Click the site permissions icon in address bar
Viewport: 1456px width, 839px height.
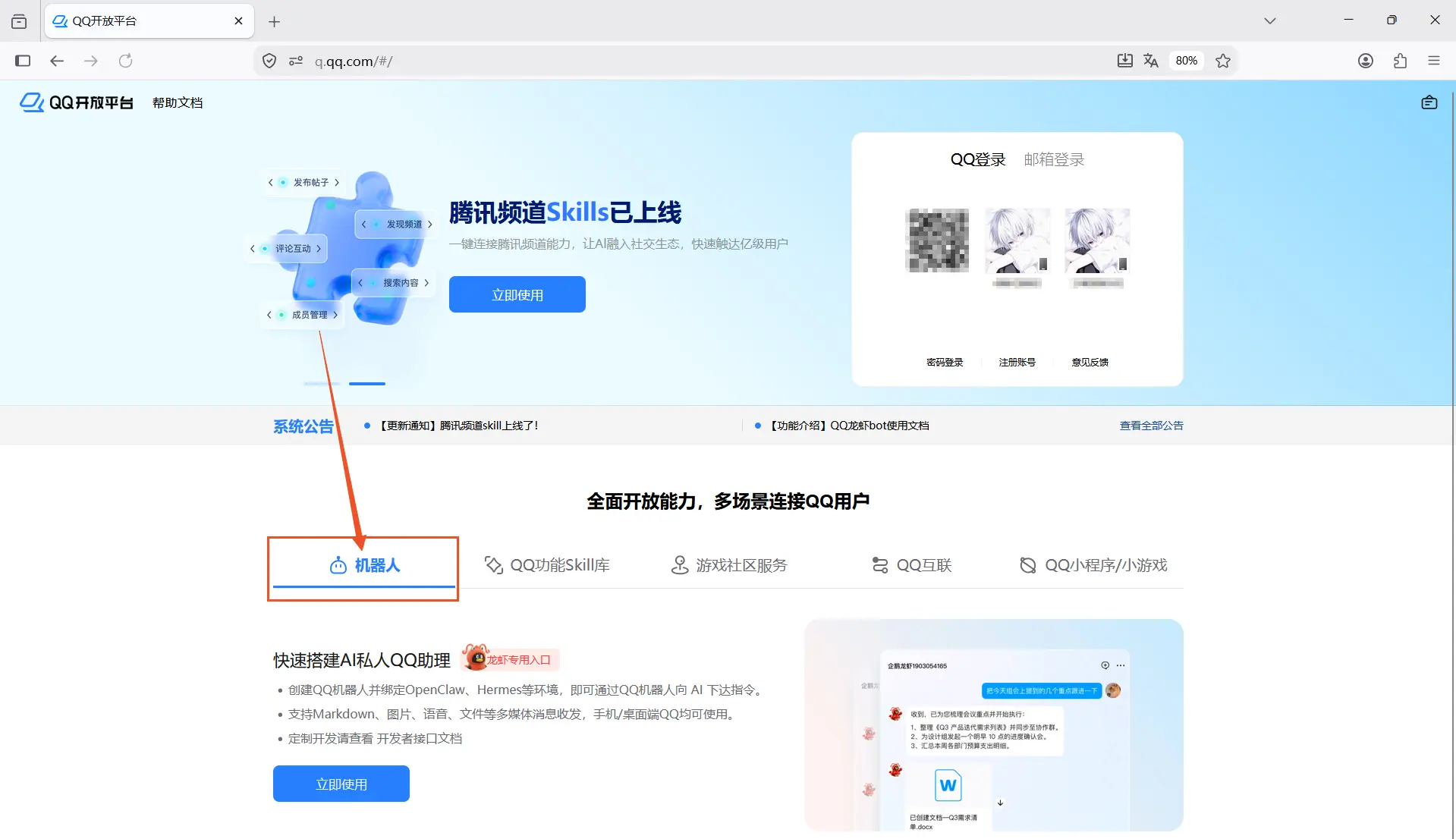point(296,61)
